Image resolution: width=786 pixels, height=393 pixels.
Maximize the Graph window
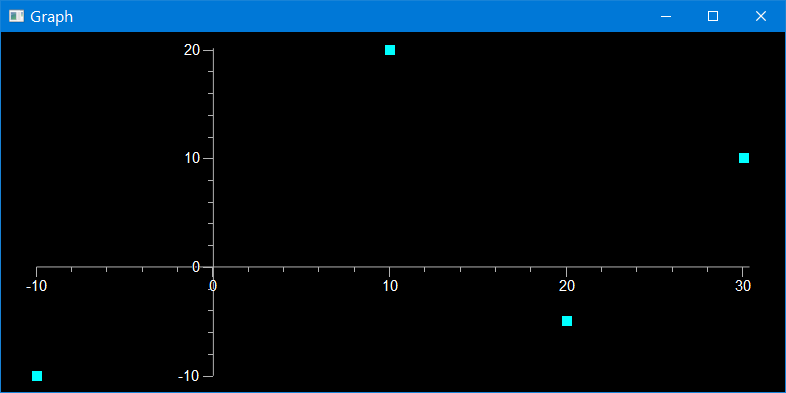point(713,17)
